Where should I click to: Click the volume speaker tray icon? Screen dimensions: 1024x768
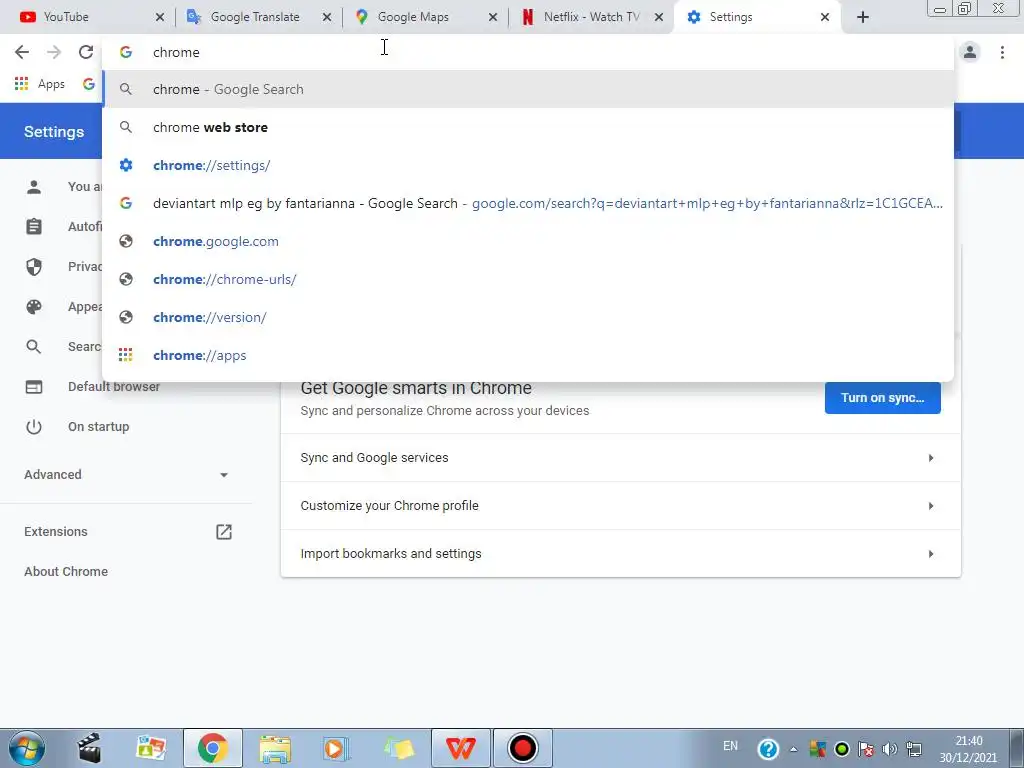[x=889, y=749]
